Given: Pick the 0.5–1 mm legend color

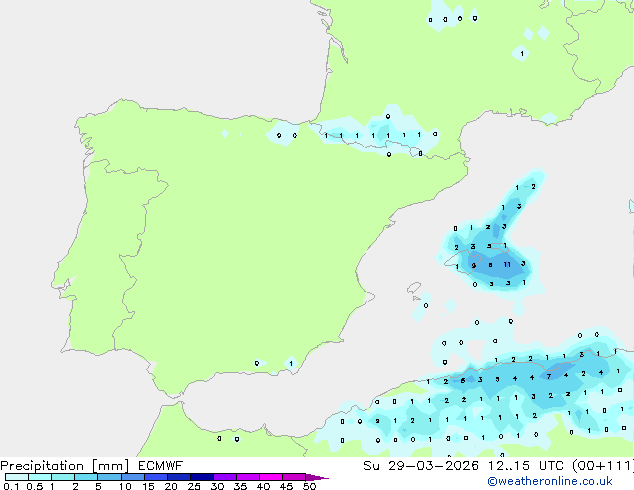Looking at the screenshot, I should pyautogui.click(x=40, y=477).
